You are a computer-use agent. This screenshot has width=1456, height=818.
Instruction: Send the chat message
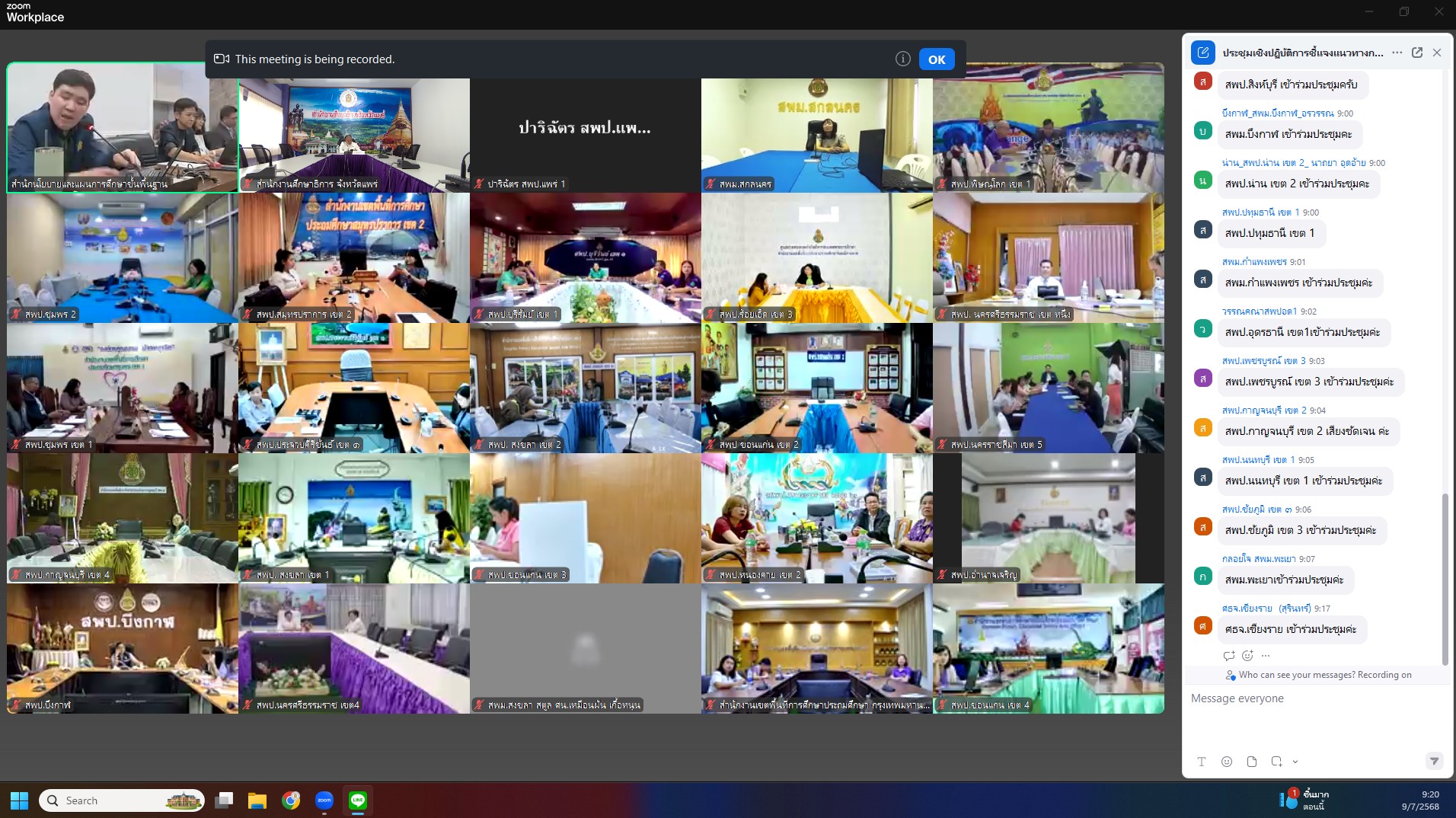click(1433, 762)
